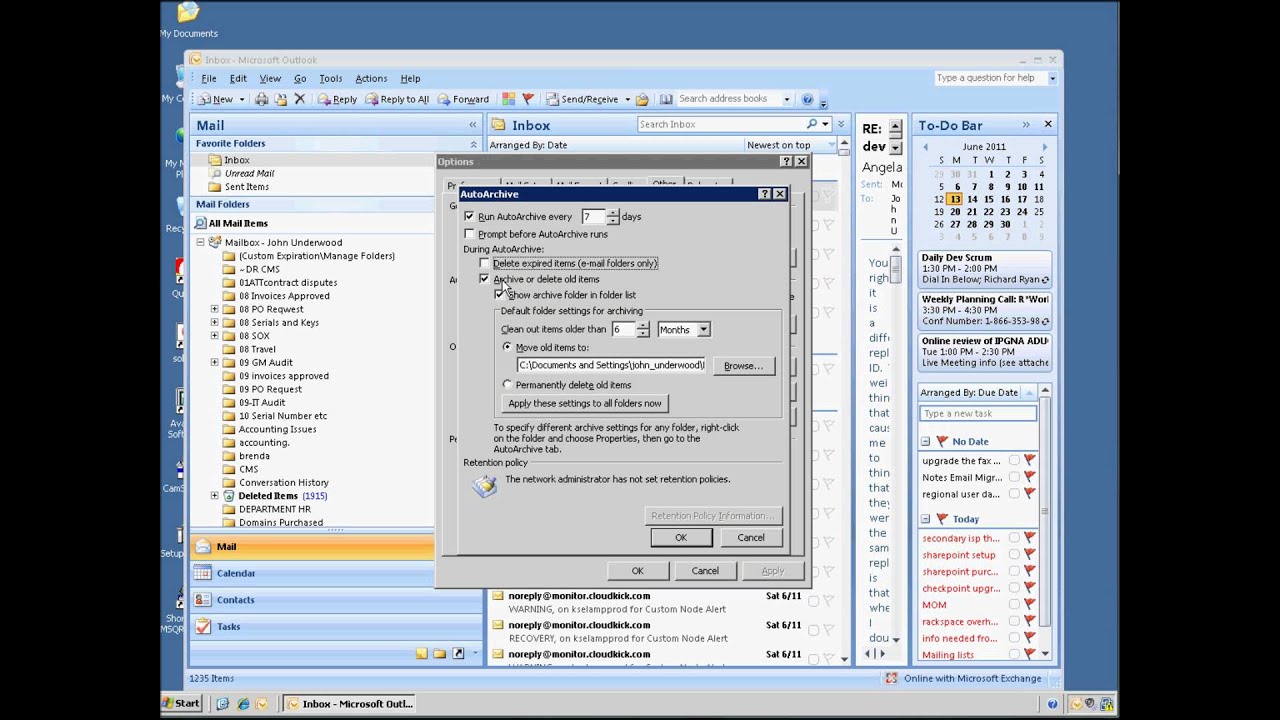Open the File menu
Image resolution: width=1280 pixels, height=720 pixels.
pos(209,78)
